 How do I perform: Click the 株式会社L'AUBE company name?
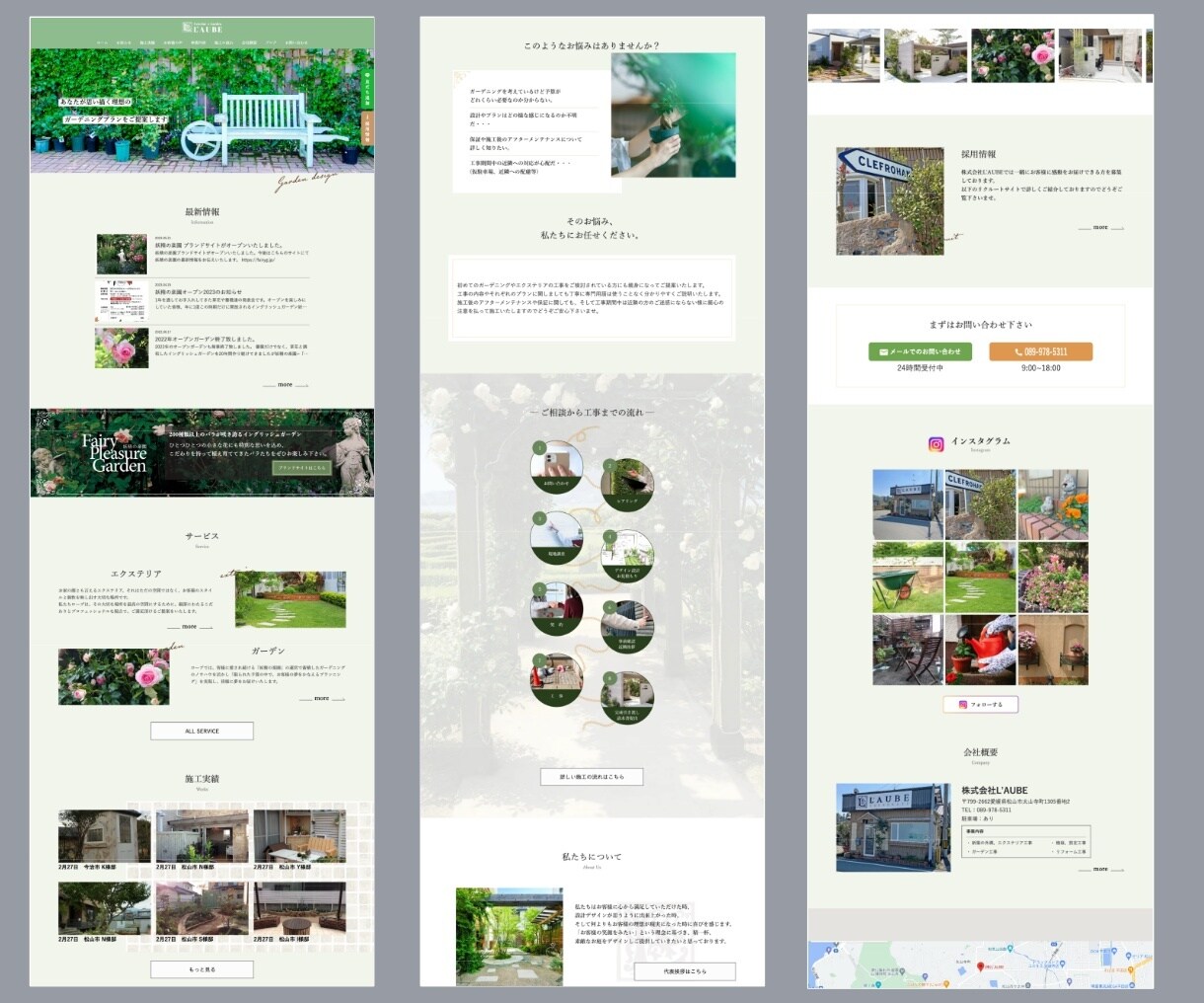995,790
